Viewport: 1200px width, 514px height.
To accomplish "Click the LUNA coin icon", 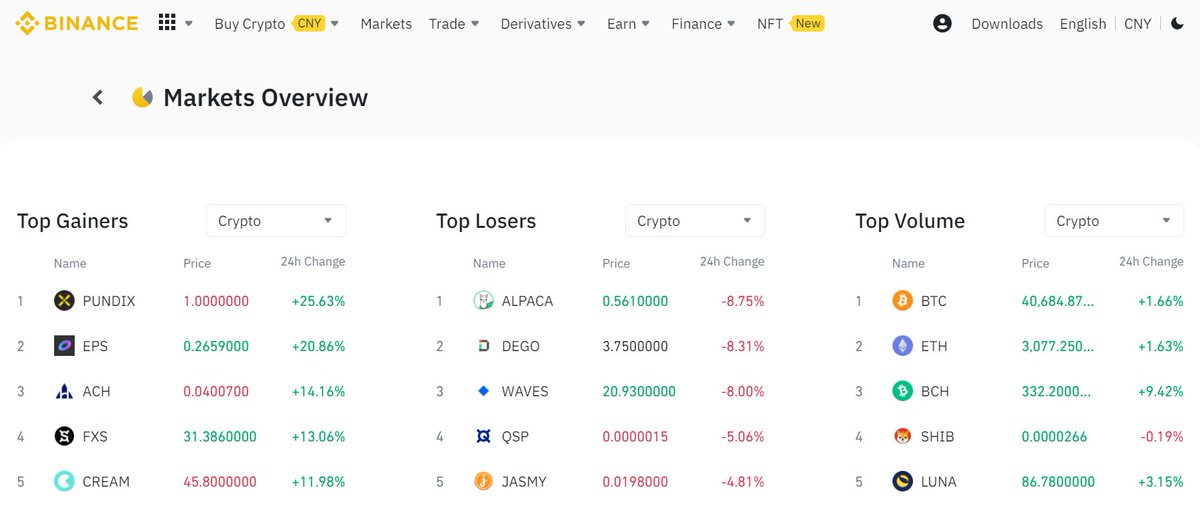I will click(902, 481).
